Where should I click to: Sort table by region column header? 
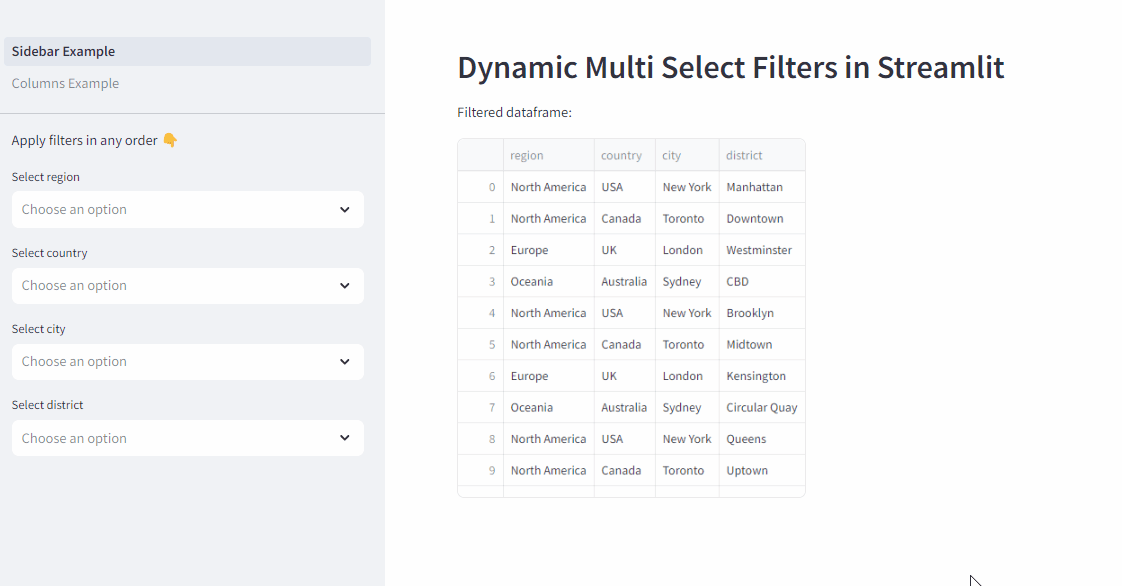click(x=549, y=155)
